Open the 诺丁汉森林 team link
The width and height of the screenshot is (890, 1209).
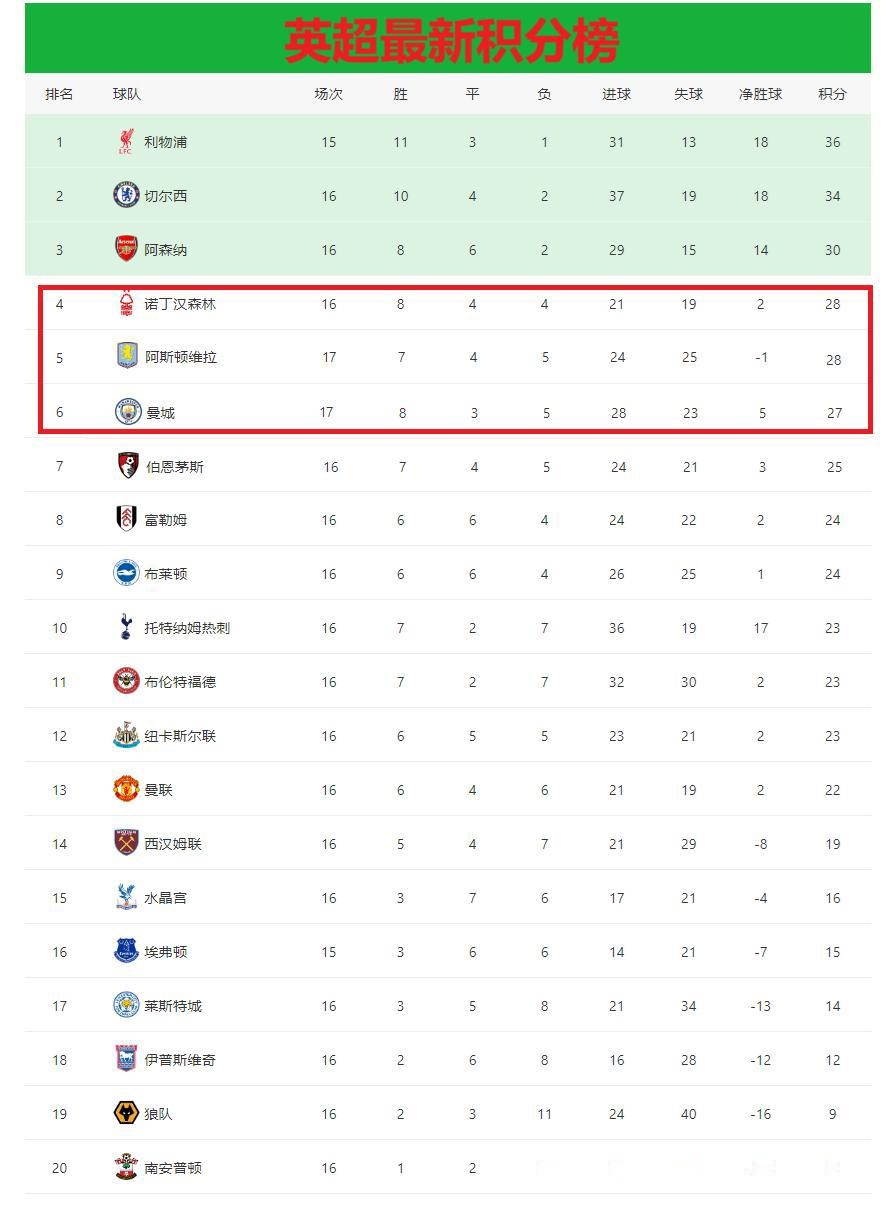pos(180,304)
